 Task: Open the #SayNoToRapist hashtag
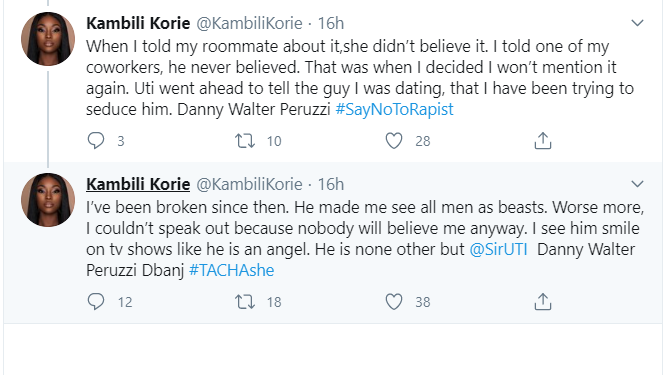(x=394, y=110)
